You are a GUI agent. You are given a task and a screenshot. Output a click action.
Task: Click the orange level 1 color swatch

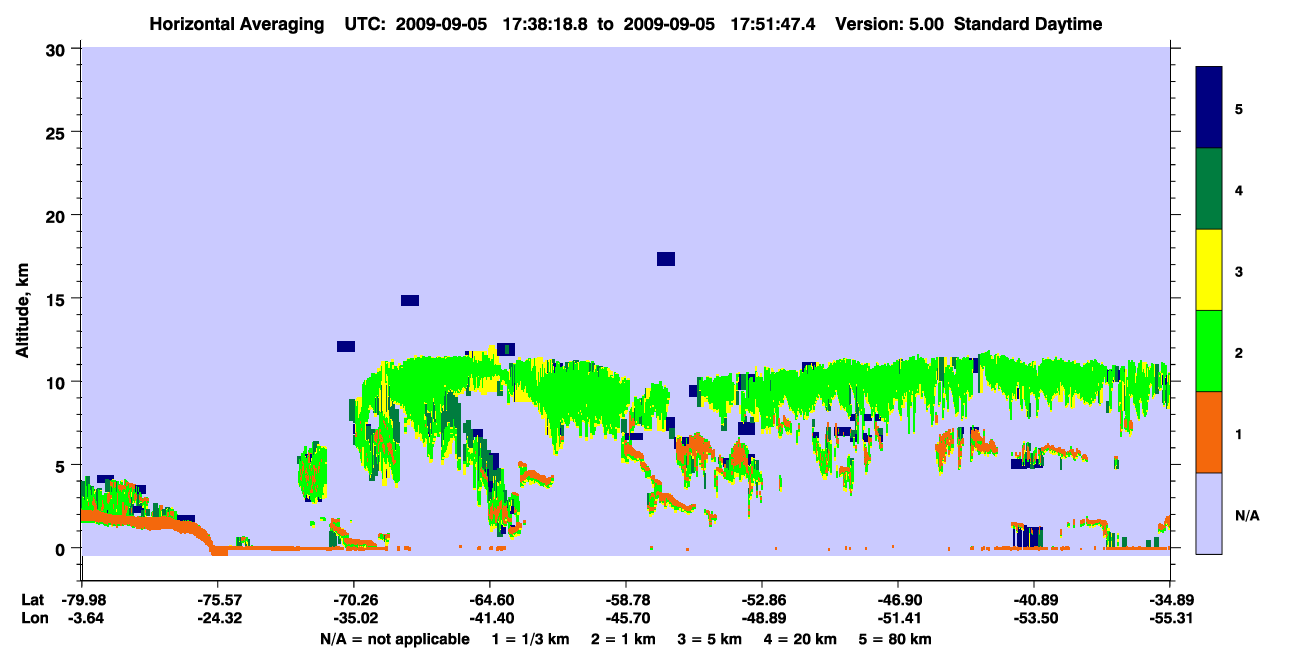pos(1209,432)
